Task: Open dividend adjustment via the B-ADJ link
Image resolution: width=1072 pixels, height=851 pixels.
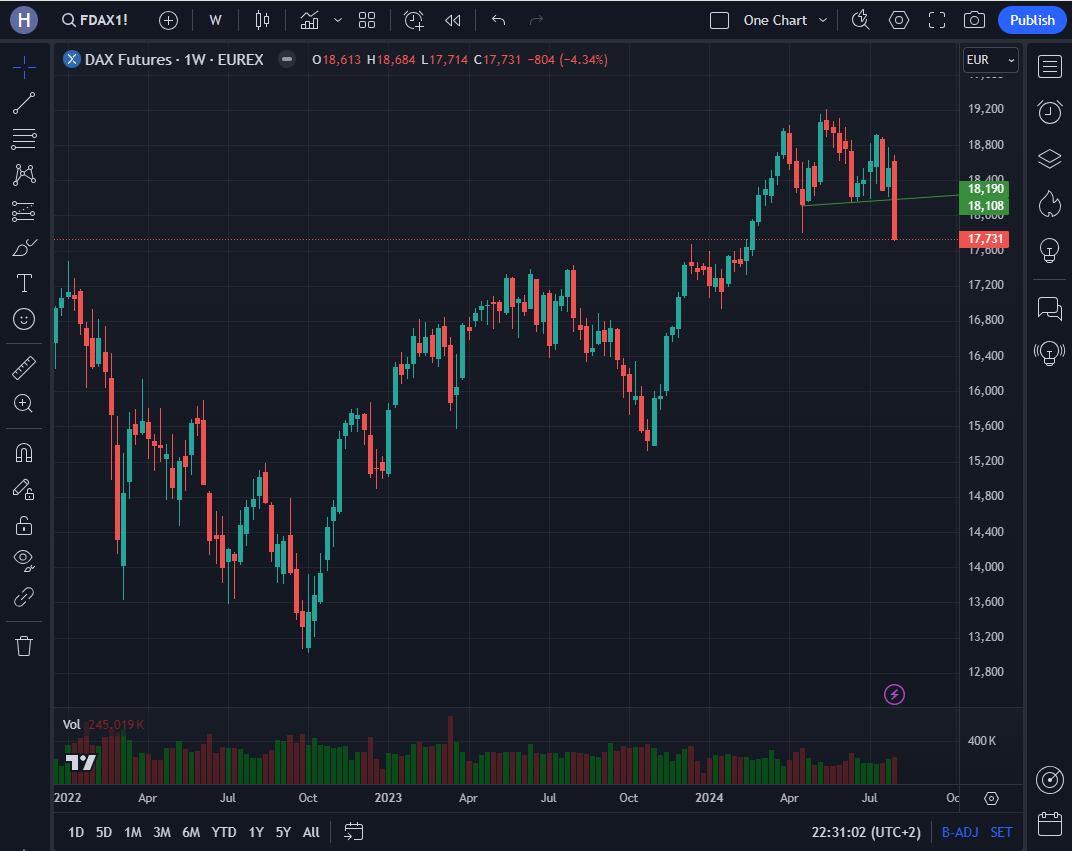Action: pyautogui.click(x=960, y=831)
